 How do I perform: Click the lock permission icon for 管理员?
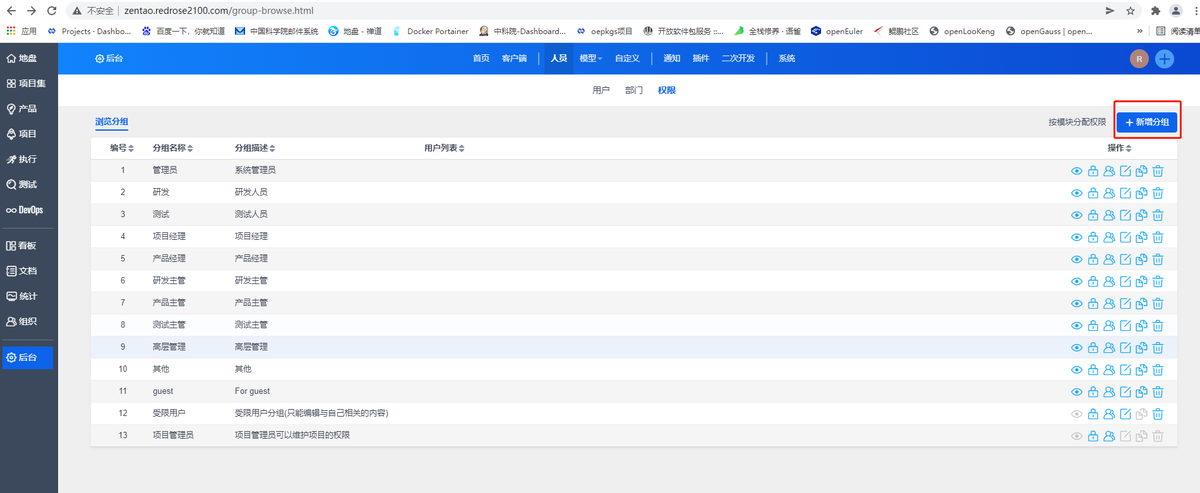[x=1093, y=171]
